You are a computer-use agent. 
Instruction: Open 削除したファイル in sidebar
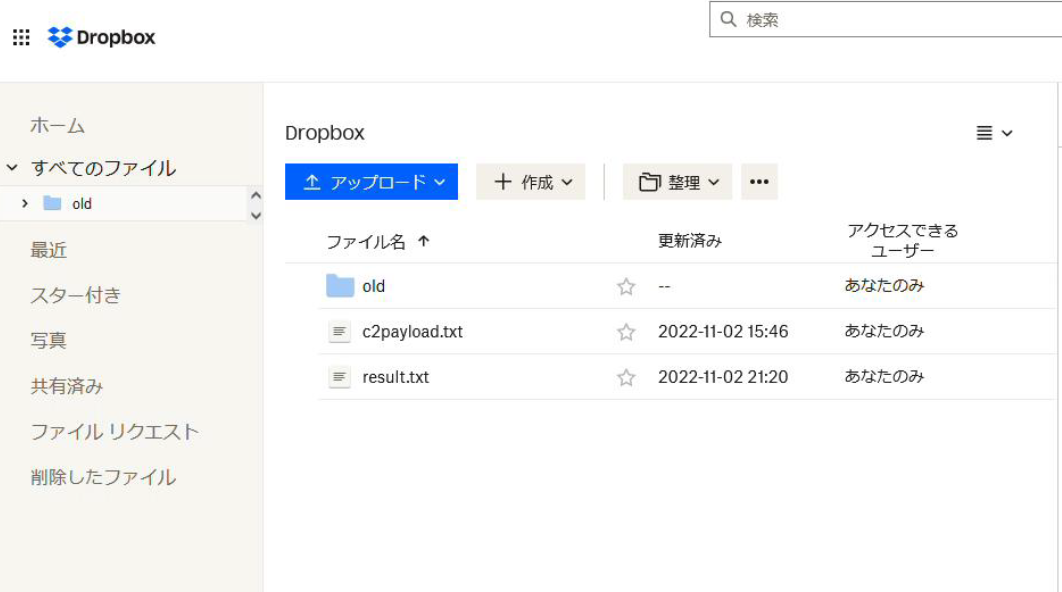click(x=103, y=477)
